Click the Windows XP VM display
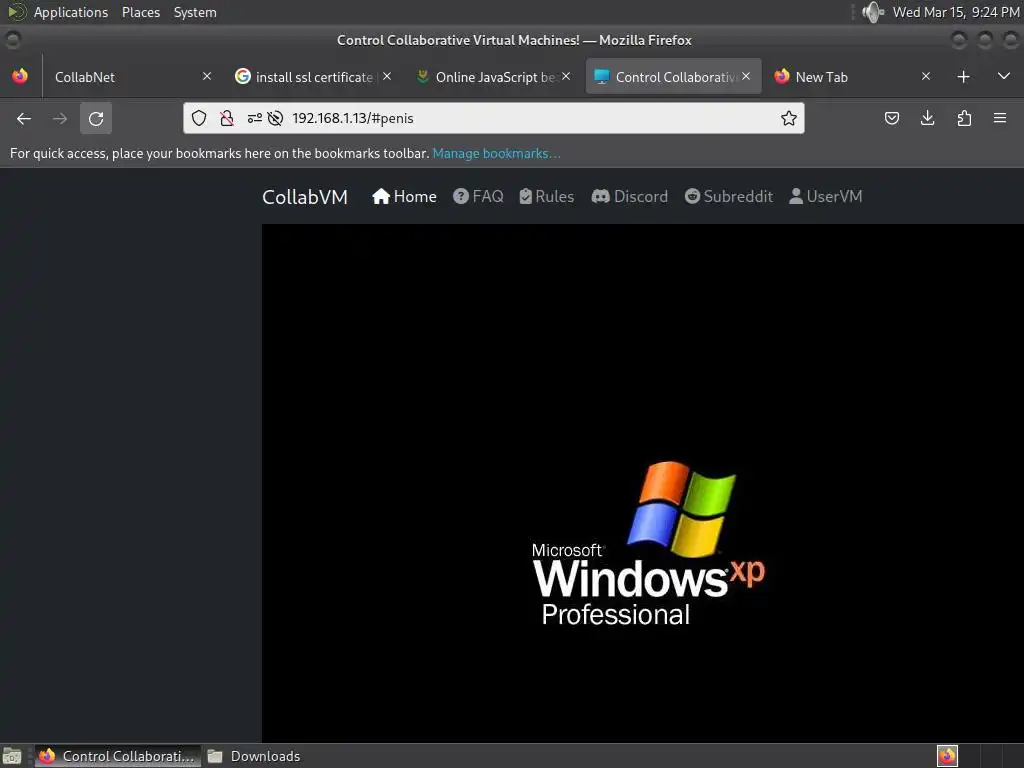 tap(643, 483)
